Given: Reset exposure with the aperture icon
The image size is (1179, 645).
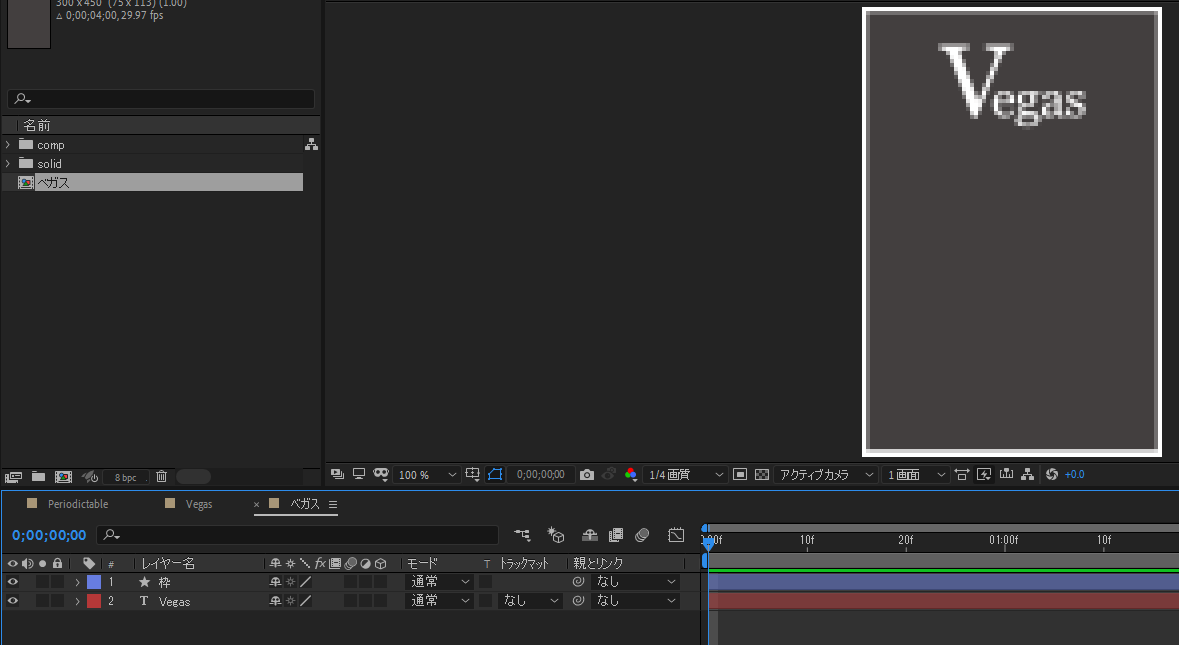Looking at the screenshot, I should [1052, 474].
